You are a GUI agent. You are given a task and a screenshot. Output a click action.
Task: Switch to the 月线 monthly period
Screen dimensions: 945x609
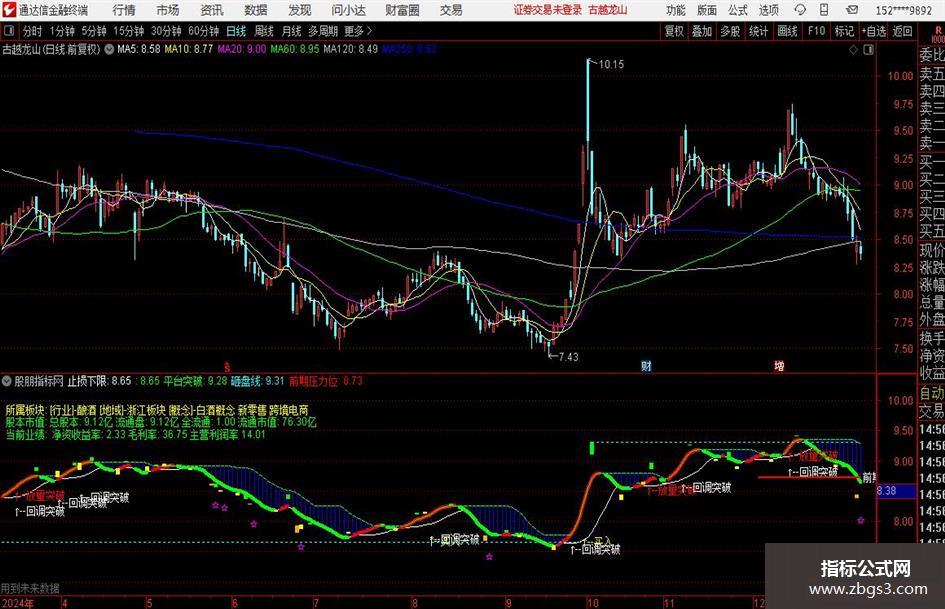point(292,31)
